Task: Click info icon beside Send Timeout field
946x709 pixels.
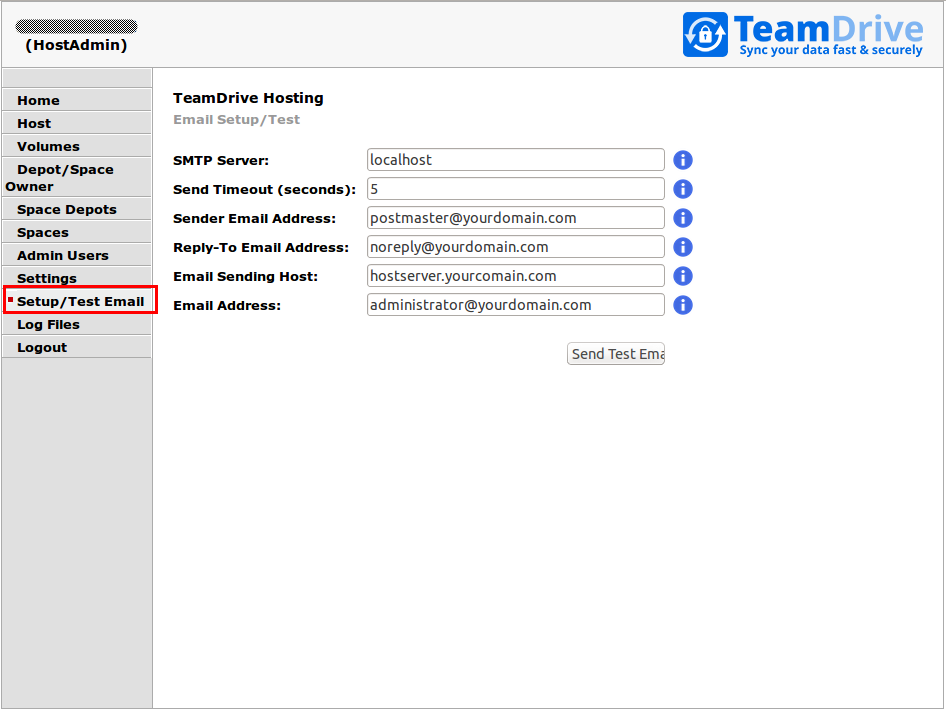Action: coord(682,189)
